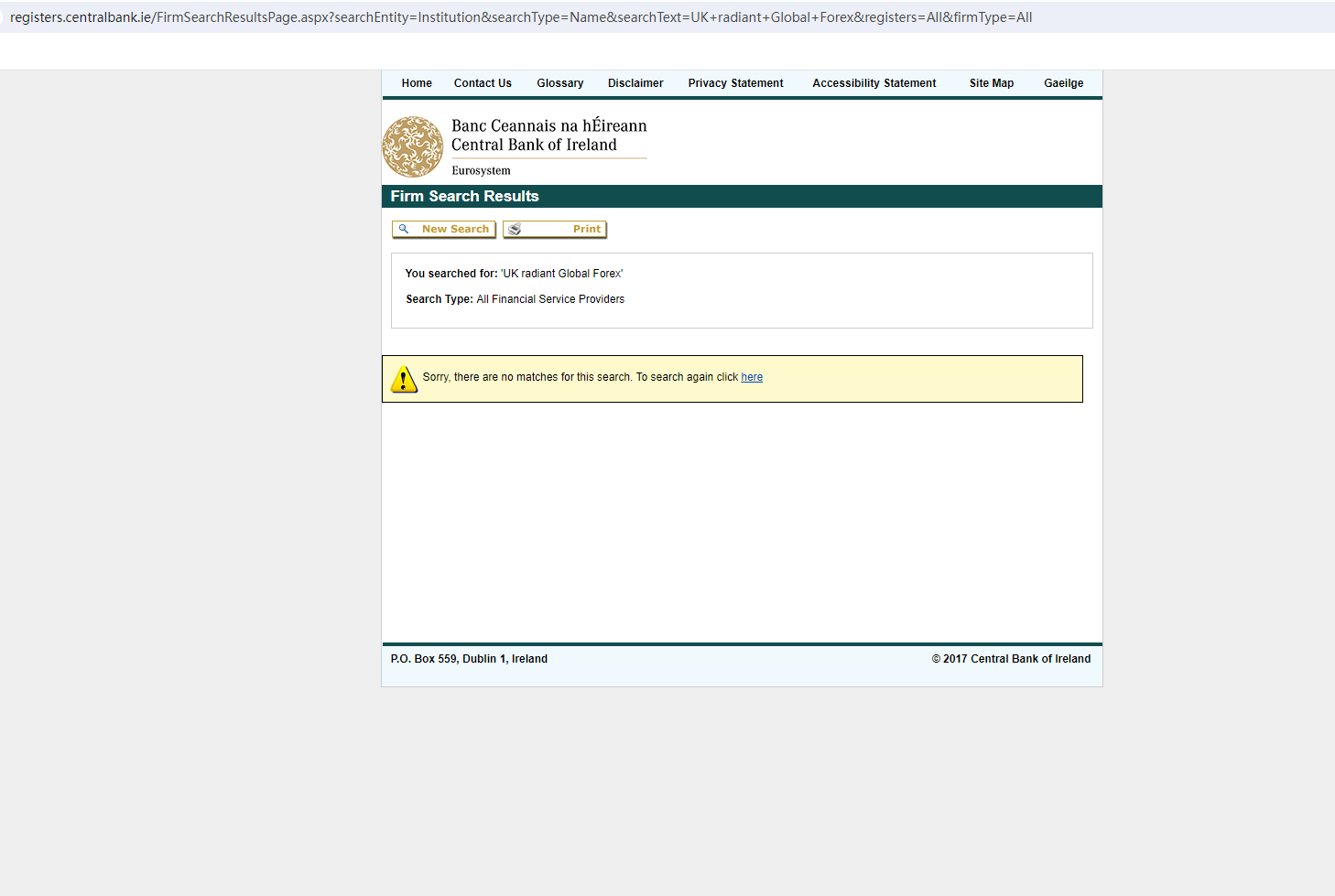Follow the 'here' link to search again
Screen dimensions: 1335x896
(x=752, y=377)
